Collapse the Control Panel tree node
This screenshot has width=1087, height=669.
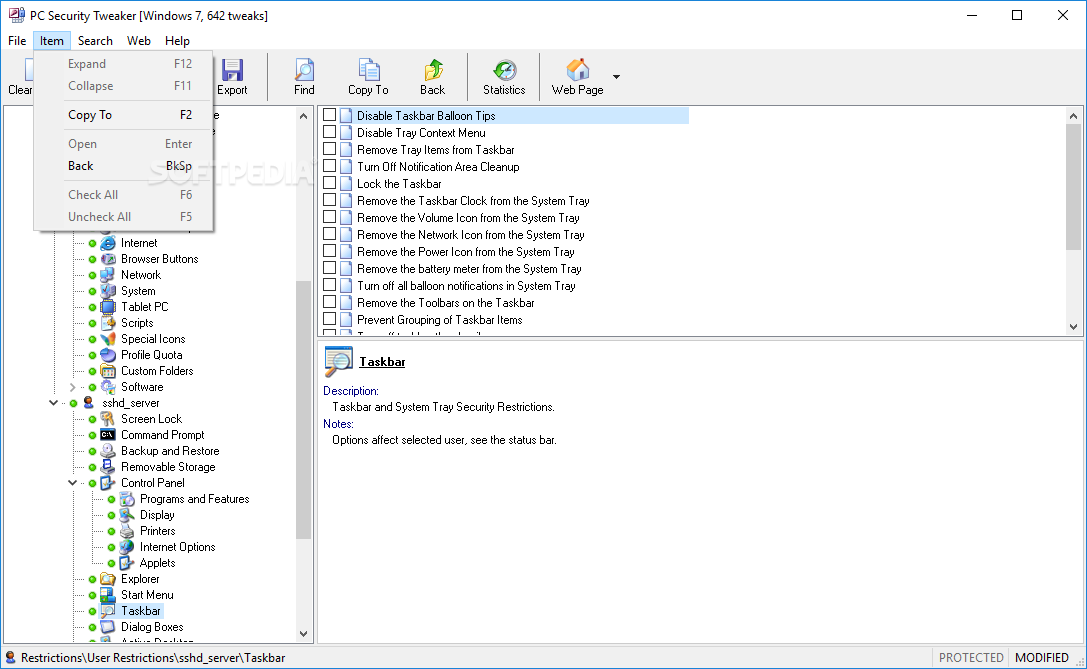[x=73, y=483]
